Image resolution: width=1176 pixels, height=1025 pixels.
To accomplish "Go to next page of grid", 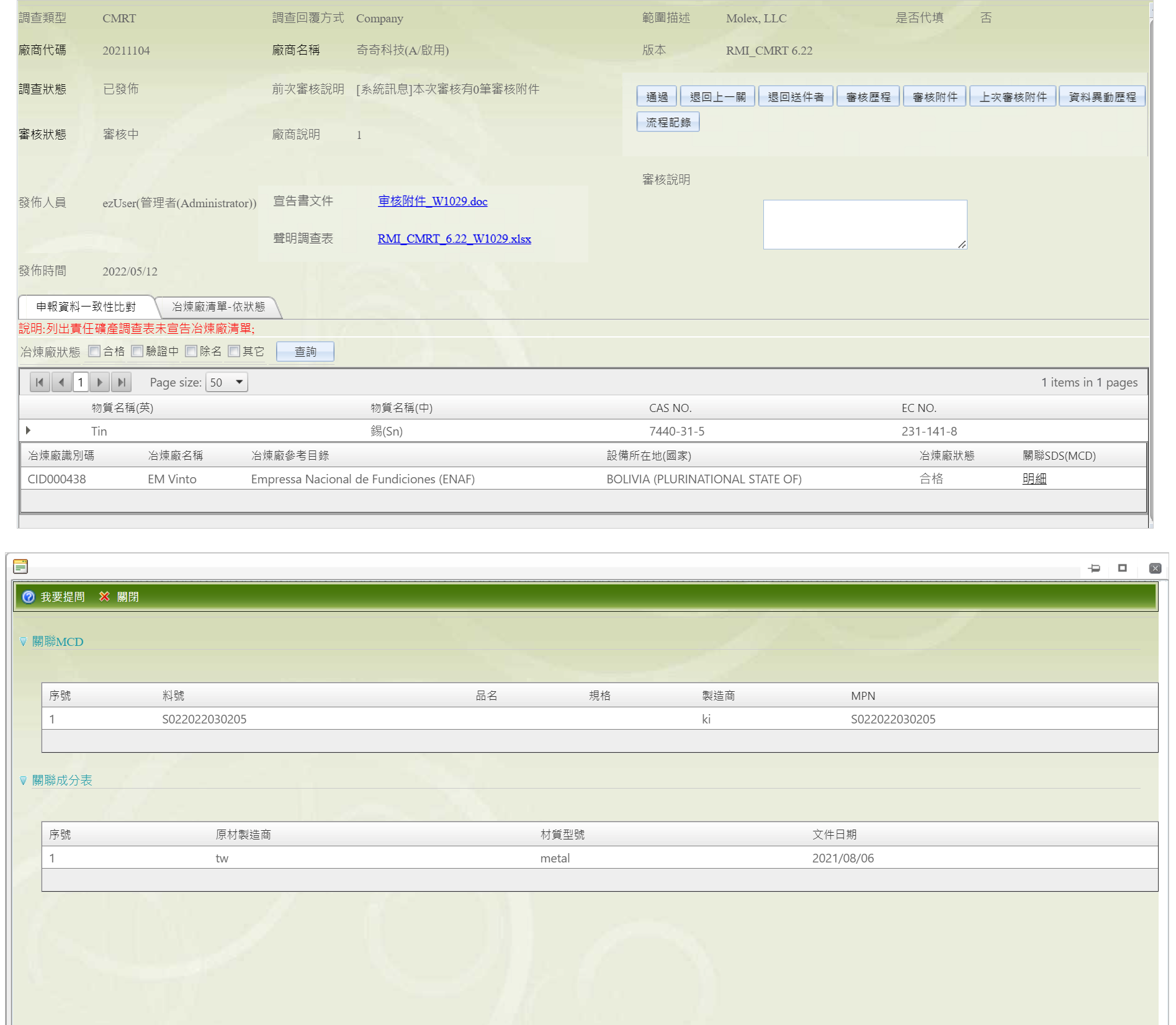I will pos(100,382).
